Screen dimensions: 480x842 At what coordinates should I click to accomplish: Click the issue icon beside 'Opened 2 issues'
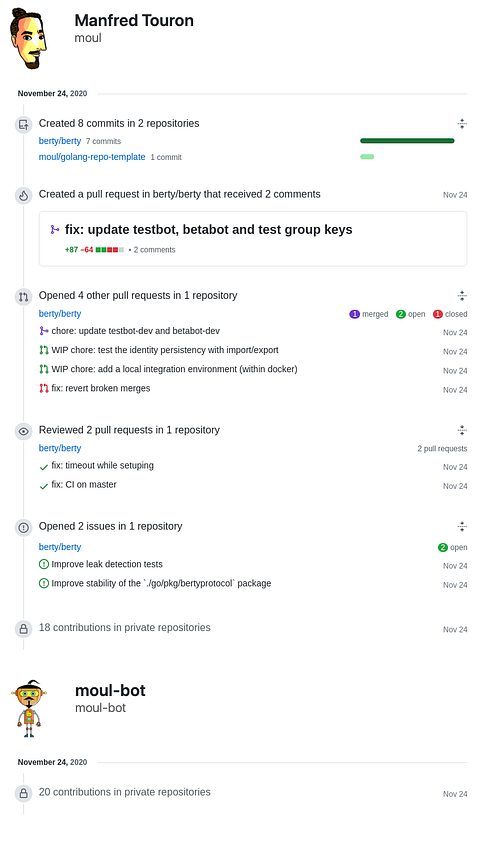(x=23, y=528)
